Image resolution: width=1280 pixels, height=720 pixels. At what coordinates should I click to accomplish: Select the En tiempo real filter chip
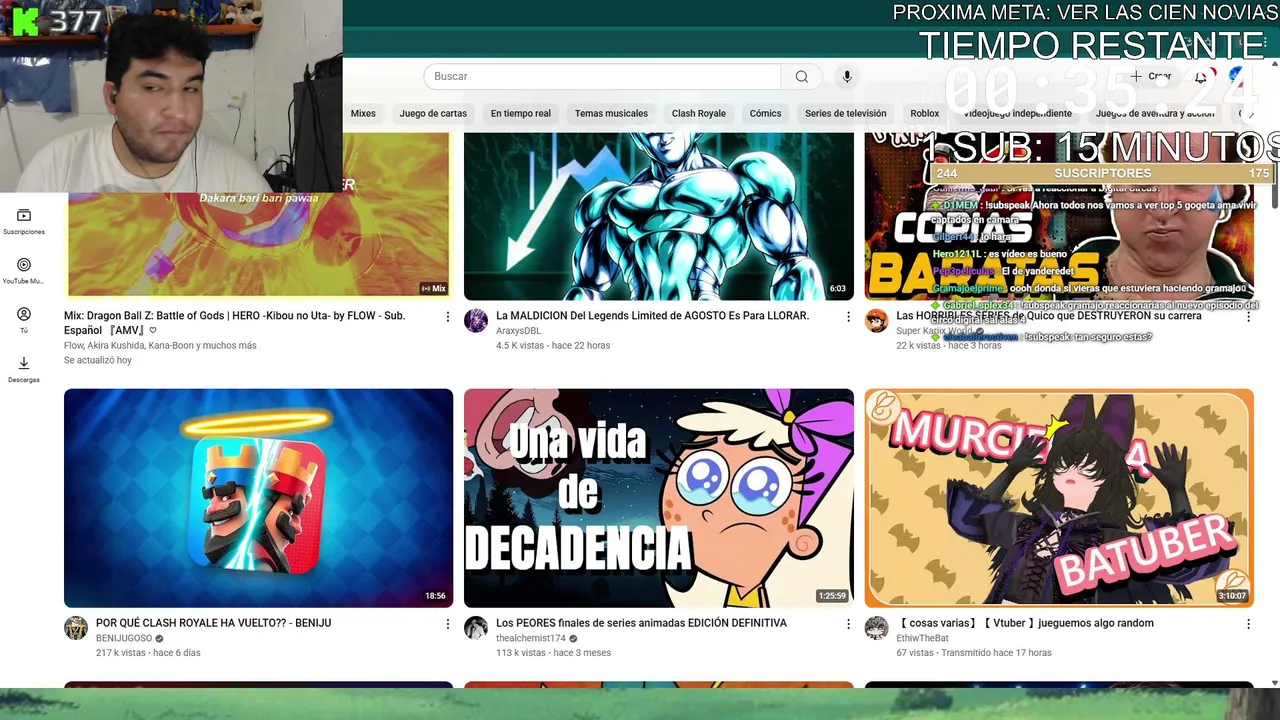(520, 113)
